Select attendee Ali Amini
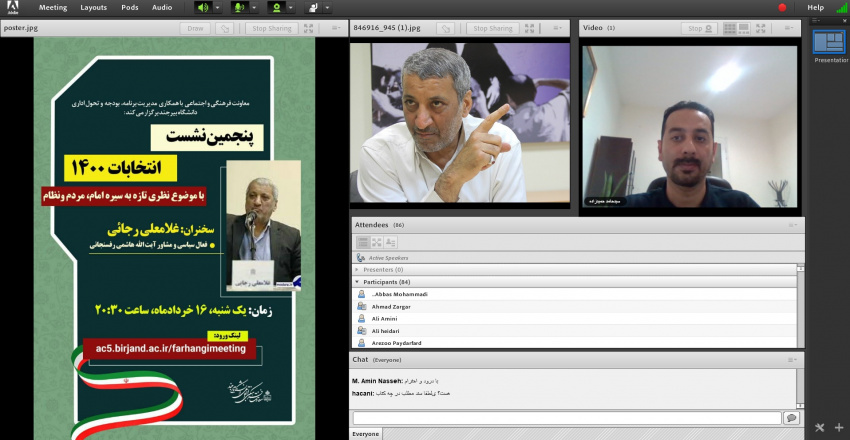The image size is (850, 440). (x=575, y=319)
